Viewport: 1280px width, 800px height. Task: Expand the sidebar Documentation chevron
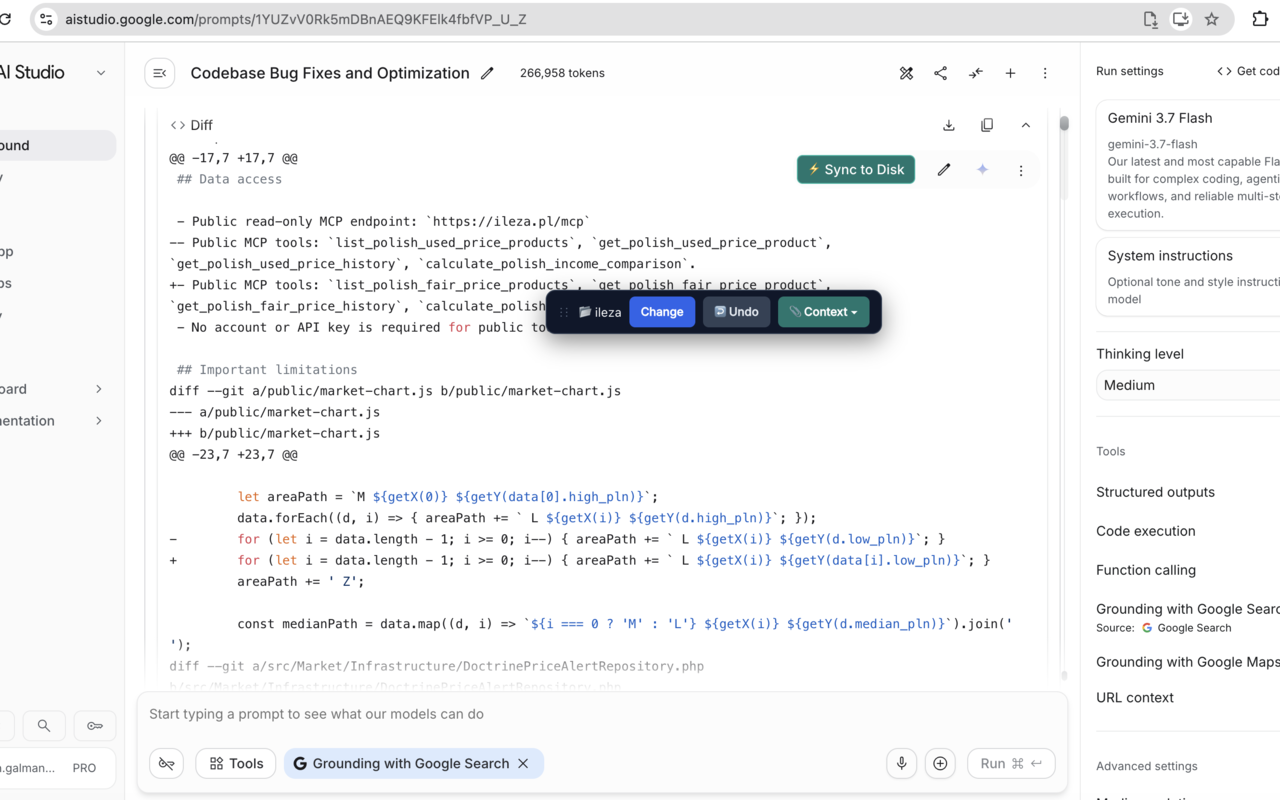(98, 421)
